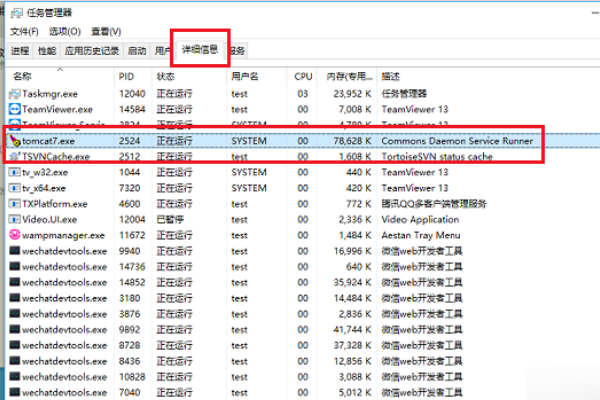Open the 文件(F) menu
The width and height of the screenshot is (600, 400).
coord(24,31)
